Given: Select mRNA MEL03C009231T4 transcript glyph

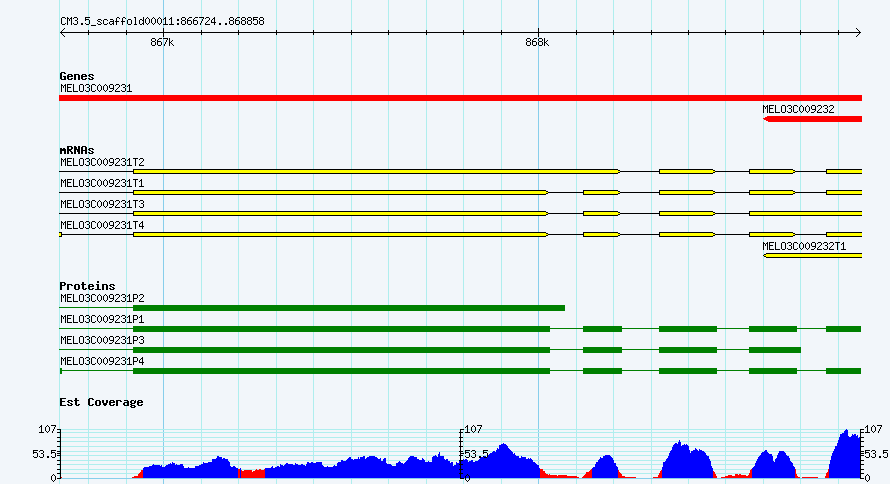Looking at the screenshot, I should tap(460, 234).
